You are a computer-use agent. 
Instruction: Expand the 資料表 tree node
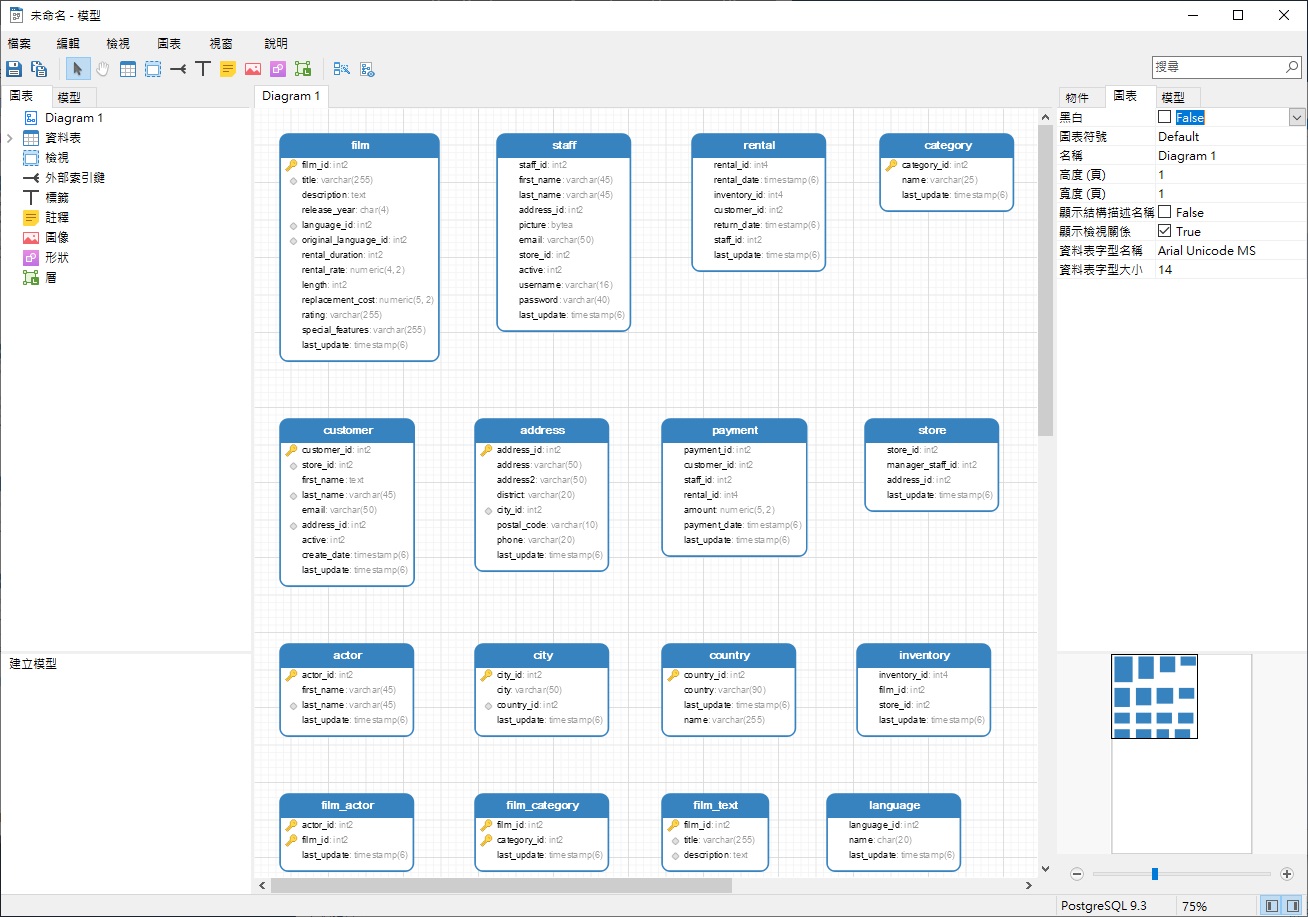click(x=9, y=138)
